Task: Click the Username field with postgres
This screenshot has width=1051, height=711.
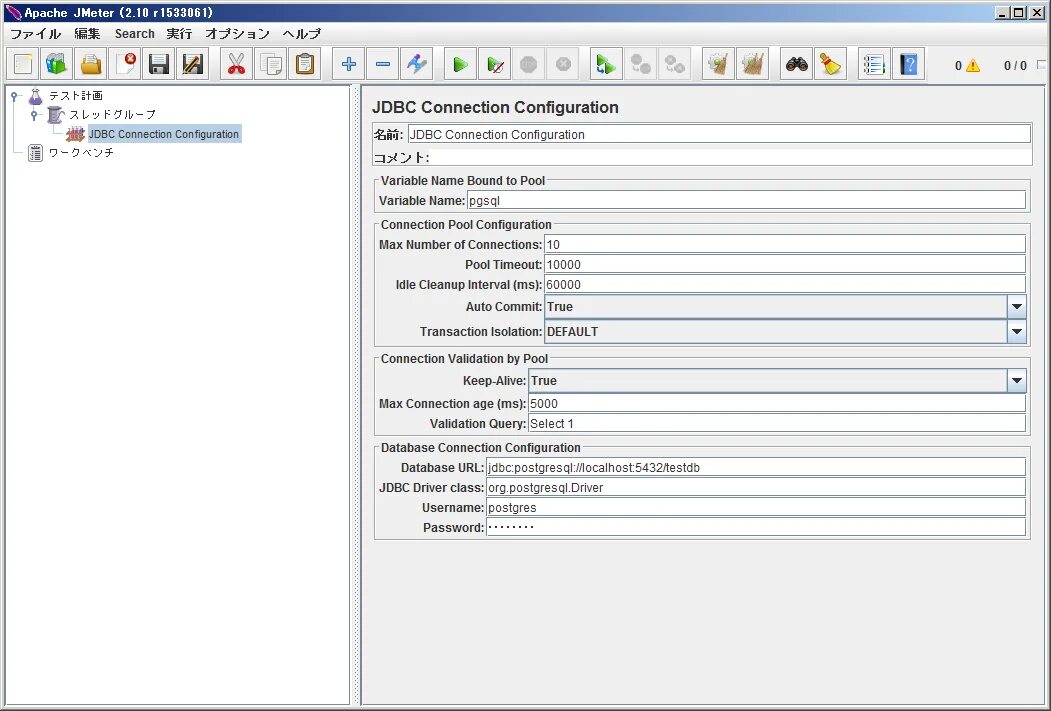Action: point(755,508)
